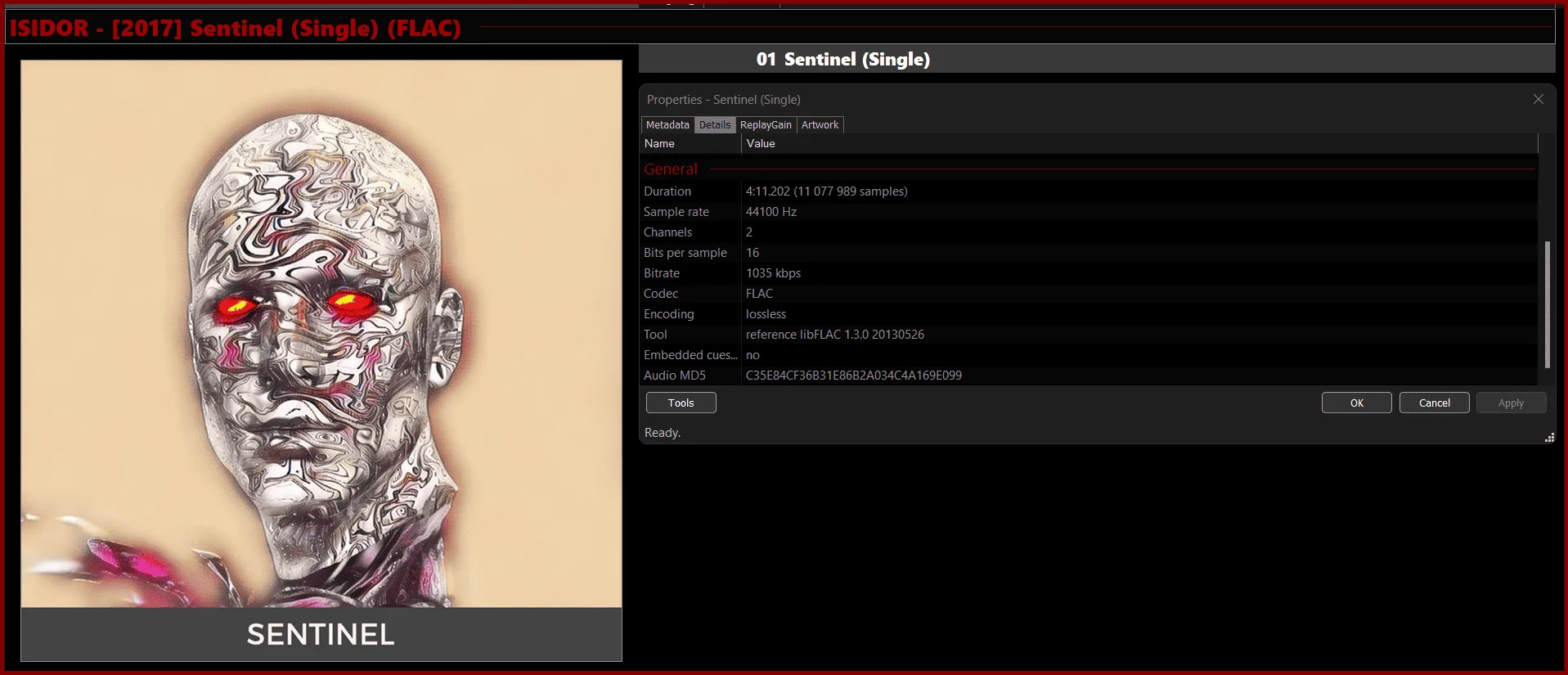Click the track title 01 Sentinel (Single)
1568x675 pixels.
pyautogui.click(x=842, y=59)
